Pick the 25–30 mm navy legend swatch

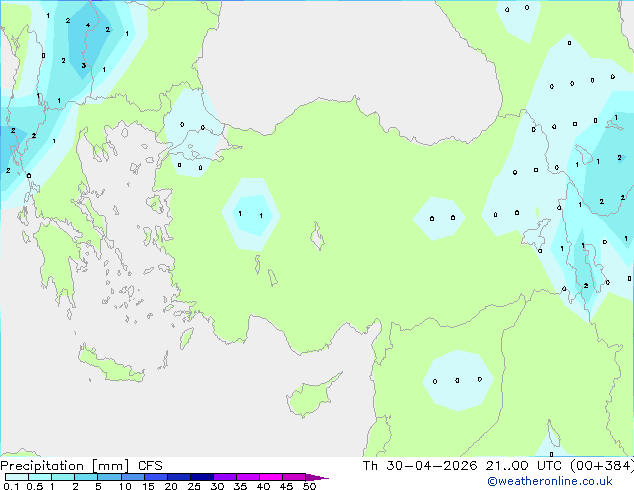[x=202, y=477]
